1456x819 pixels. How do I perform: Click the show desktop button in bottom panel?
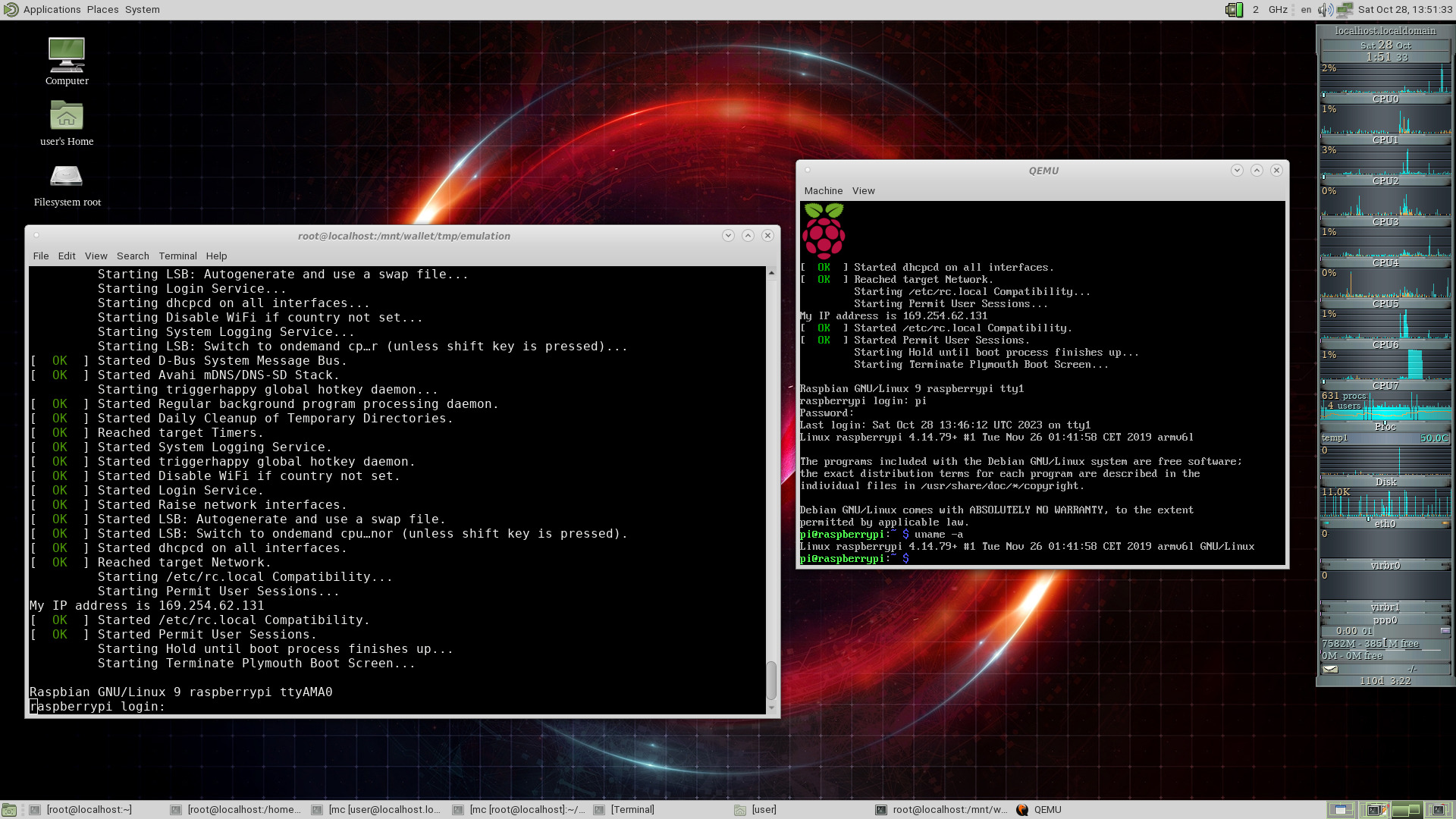click(8, 810)
